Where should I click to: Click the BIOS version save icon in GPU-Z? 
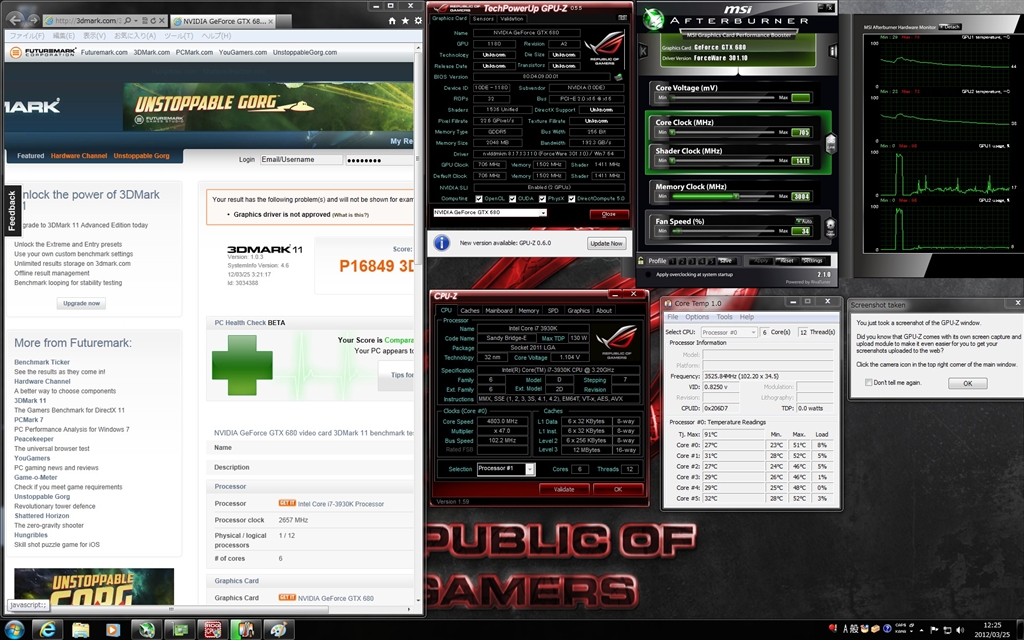pos(618,76)
